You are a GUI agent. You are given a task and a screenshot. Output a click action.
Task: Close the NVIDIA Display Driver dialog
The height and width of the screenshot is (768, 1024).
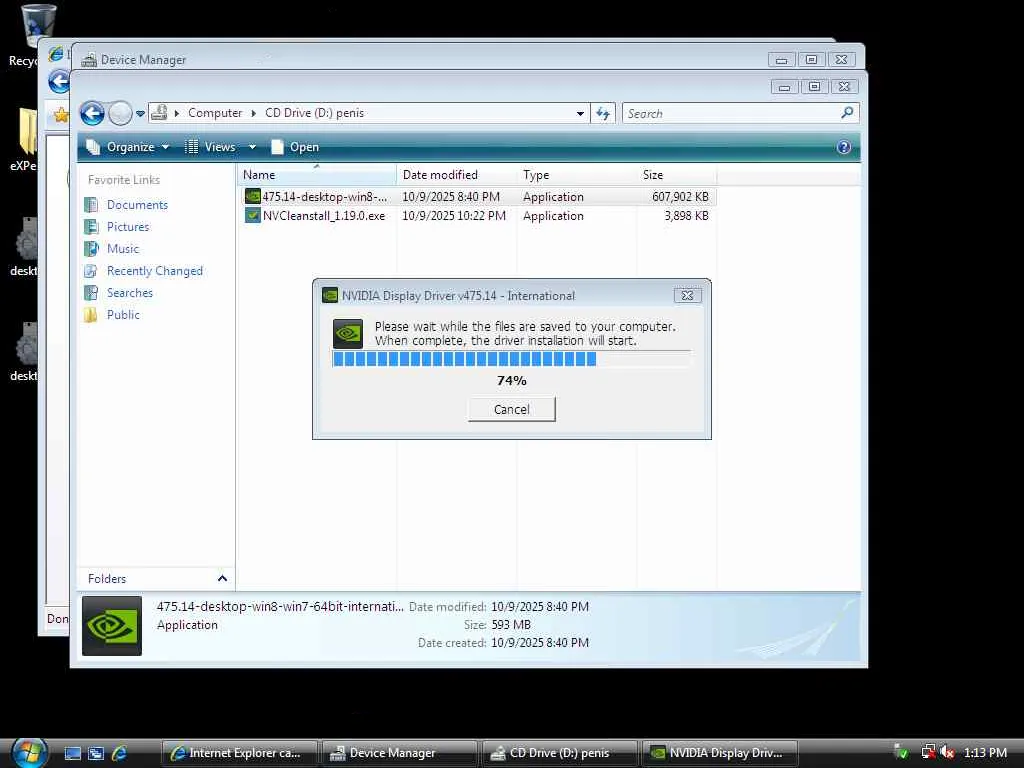coord(687,295)
